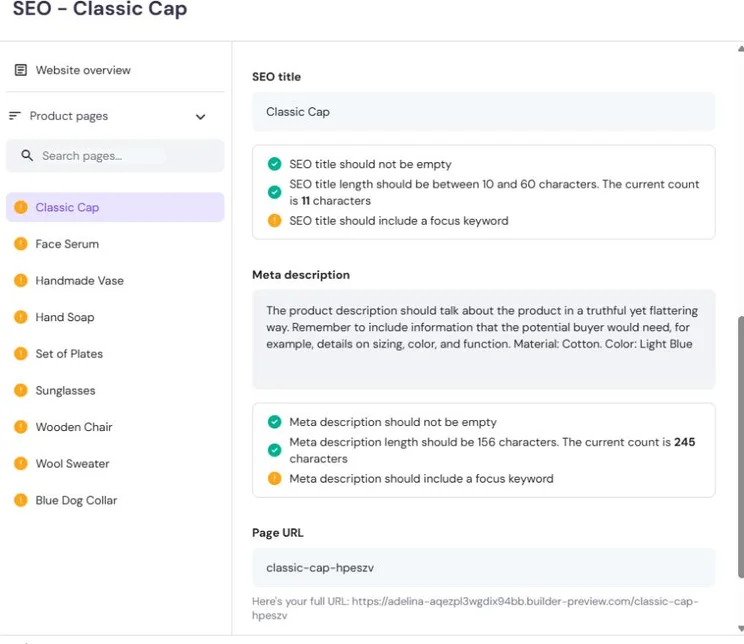Image resolution: width=744 pixels, height=644 pixels.
Task: Select Set of Plates page
Action: pos(69,354)
